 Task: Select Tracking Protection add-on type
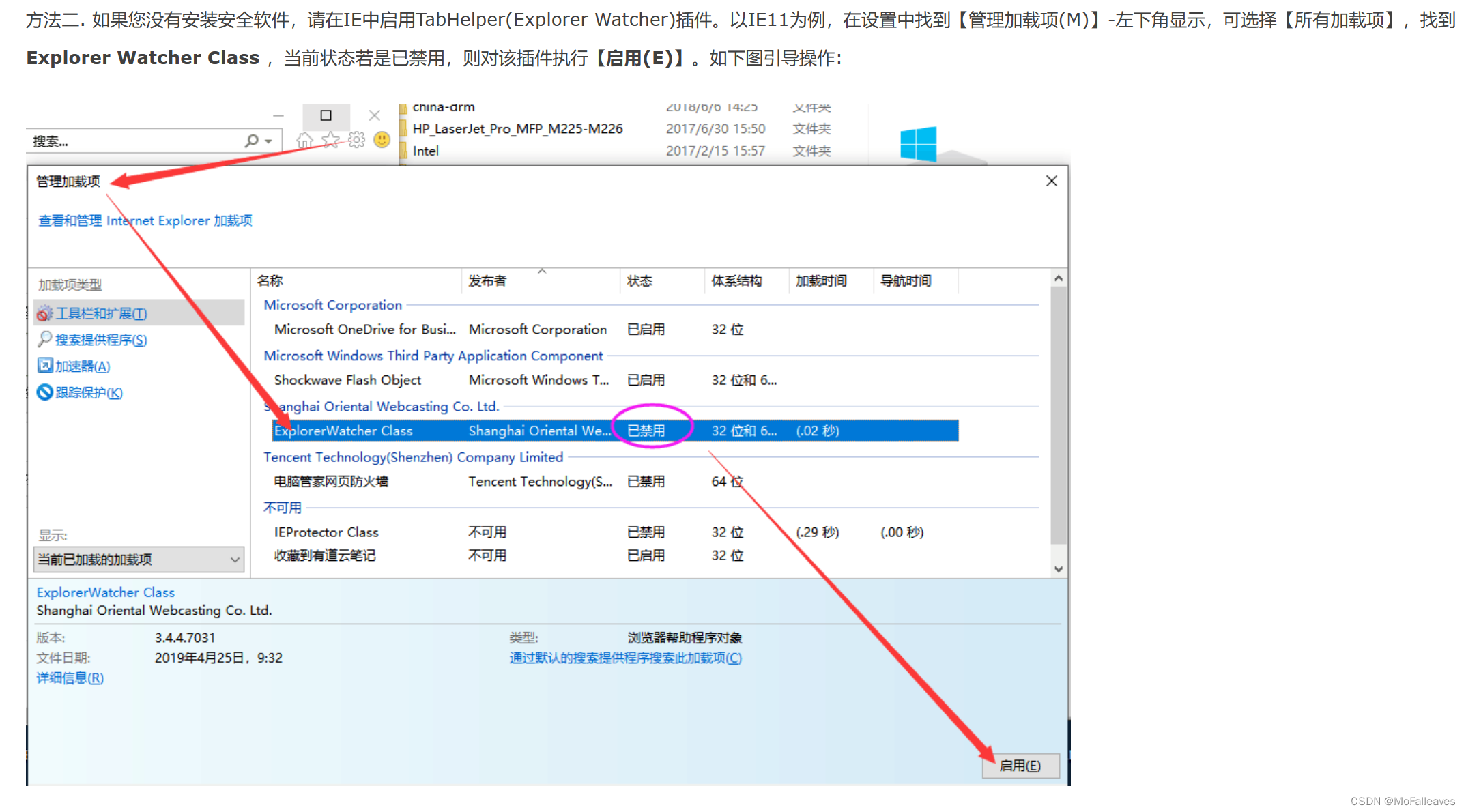tap(89, 392)
